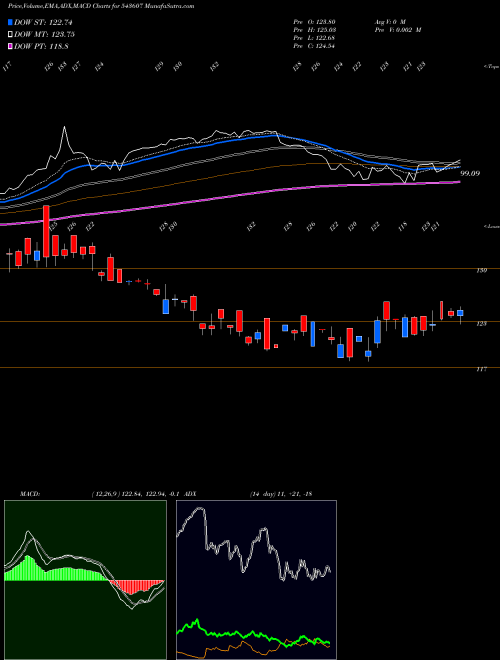The width and height of the screenshot is (500, 660).
Task: Select the 'DOW MT: 123.75' legend label
Action: (x=45, y=35)
